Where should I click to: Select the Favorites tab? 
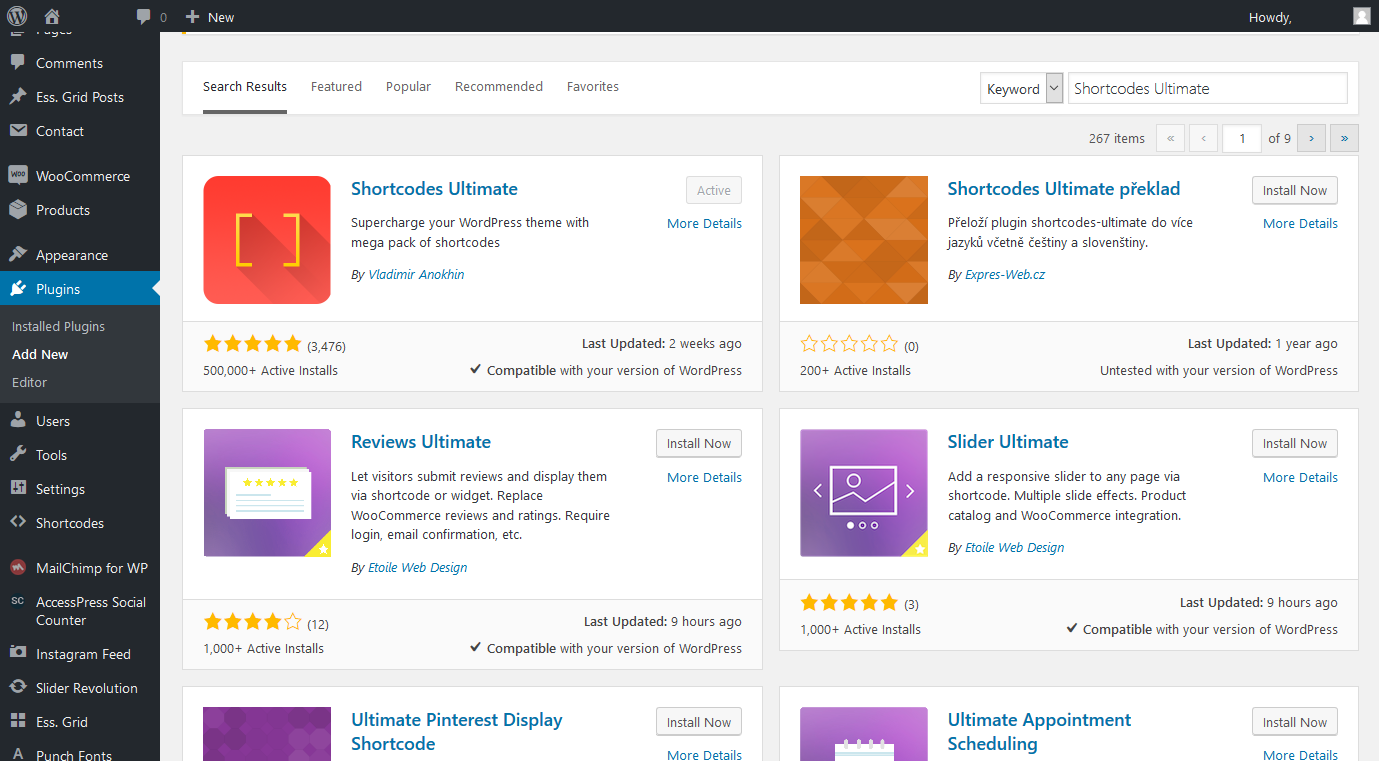point(592,87)
